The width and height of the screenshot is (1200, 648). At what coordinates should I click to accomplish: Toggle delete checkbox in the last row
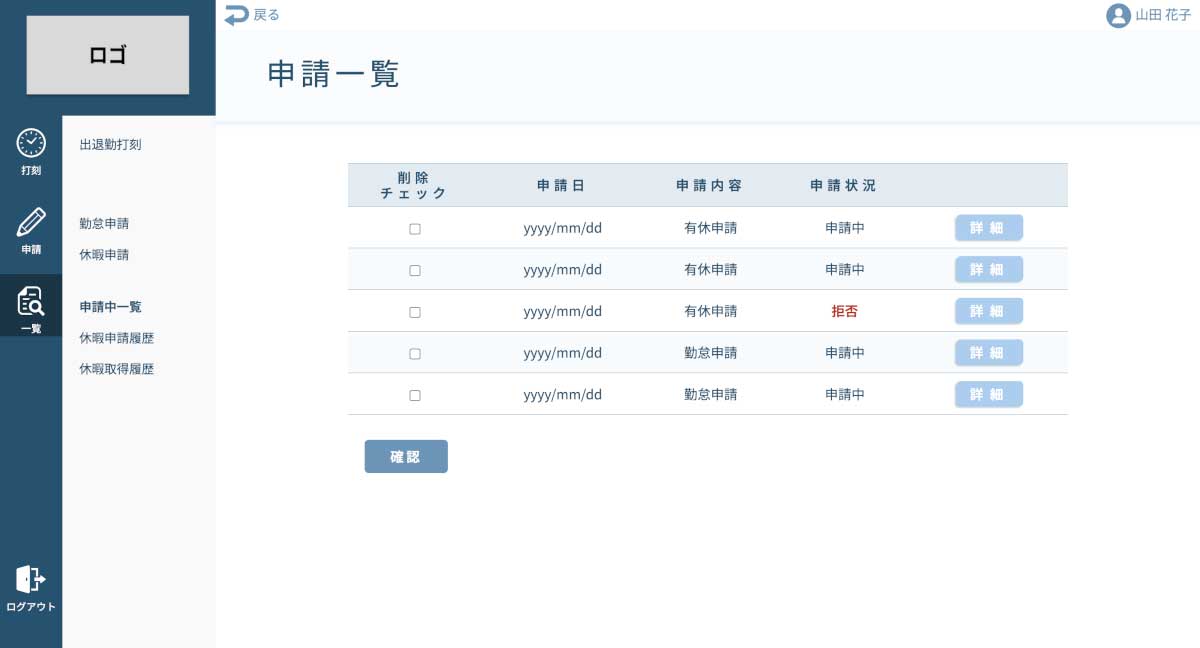[415, 395]
